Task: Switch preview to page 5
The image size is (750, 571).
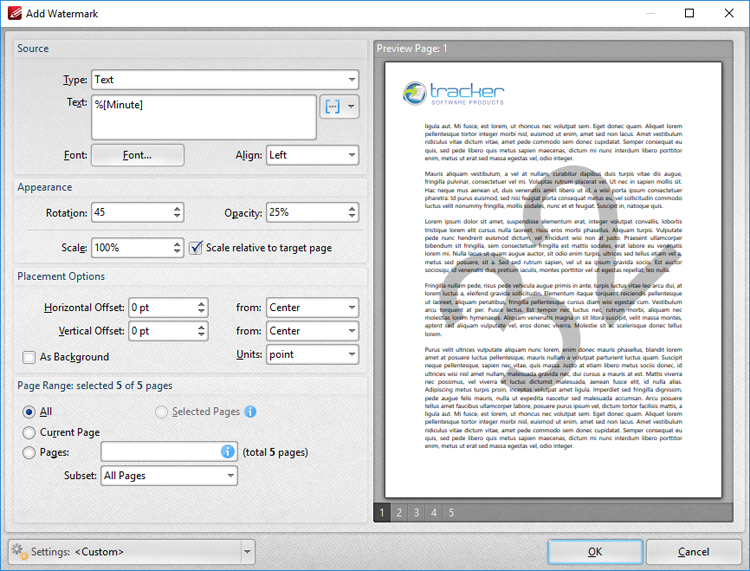Action: (x=451, y=513)
